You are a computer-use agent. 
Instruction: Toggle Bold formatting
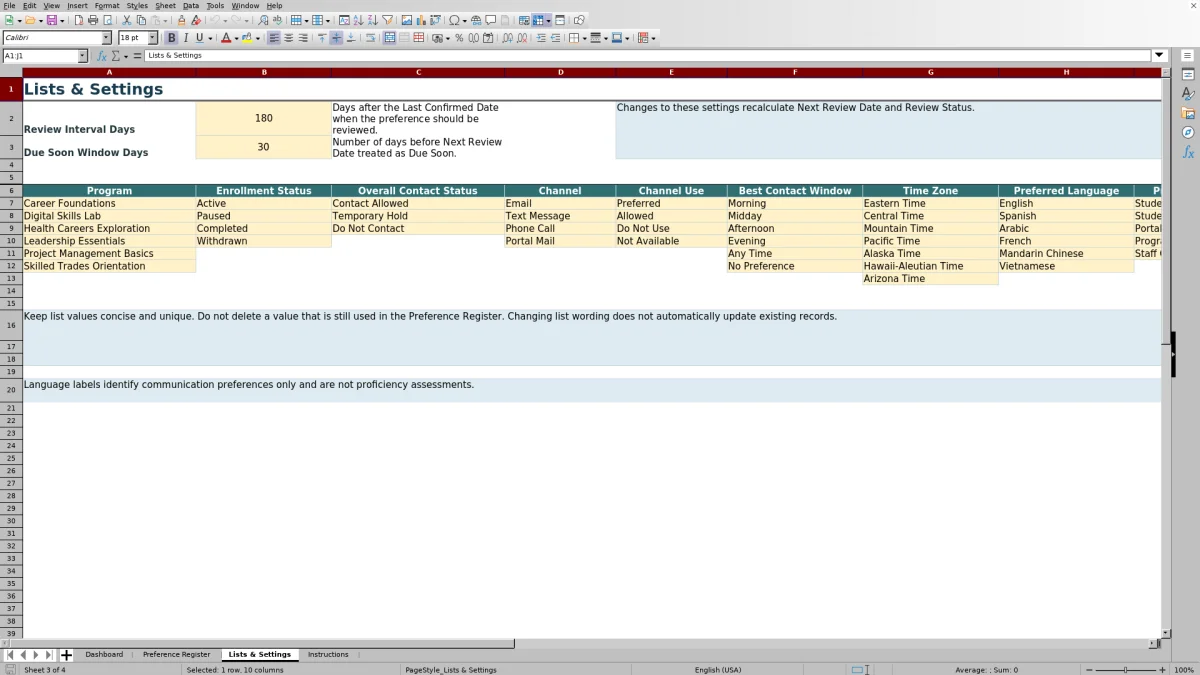171,38
